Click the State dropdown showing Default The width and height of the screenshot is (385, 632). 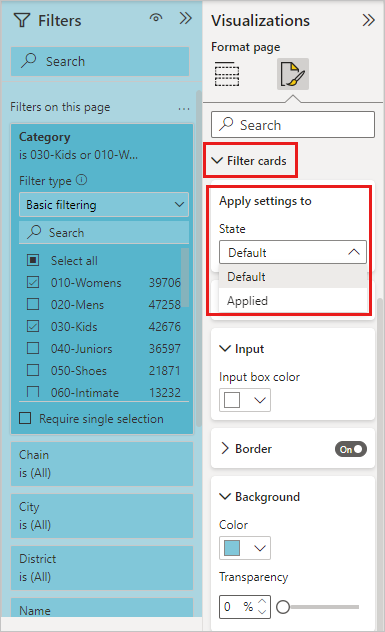tap(293, 252)
